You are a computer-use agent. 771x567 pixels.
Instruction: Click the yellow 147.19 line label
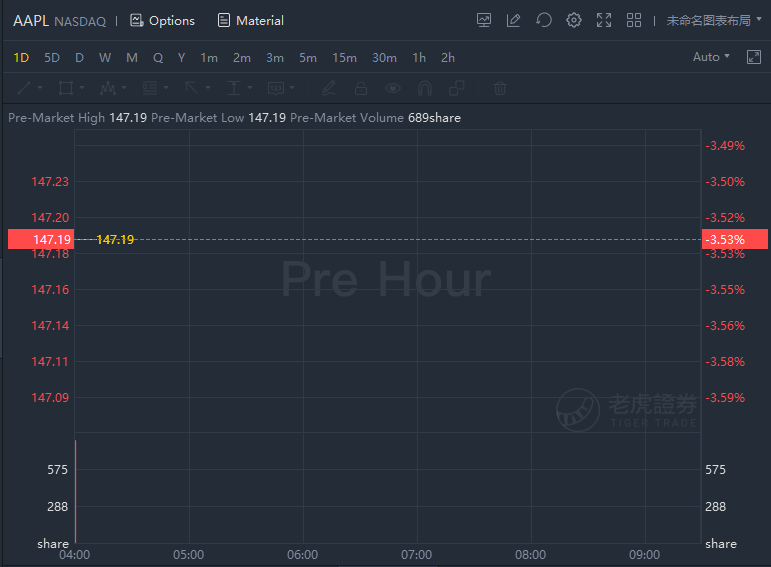(115, 239)
